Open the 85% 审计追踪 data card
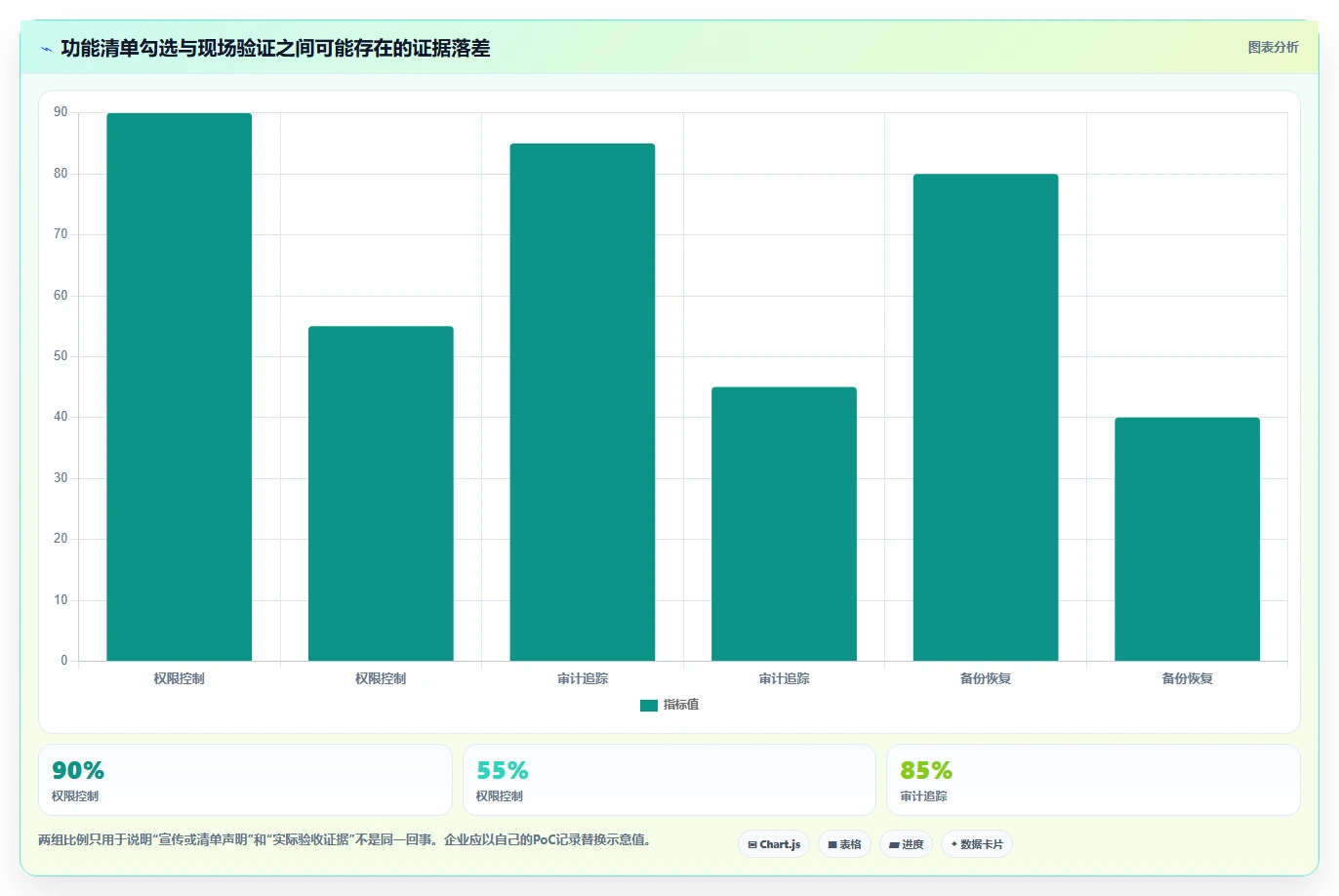 (1093, 780)
